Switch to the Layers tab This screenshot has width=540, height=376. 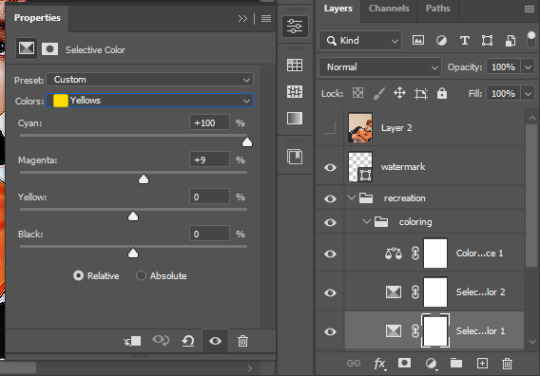tap(338, 9)
